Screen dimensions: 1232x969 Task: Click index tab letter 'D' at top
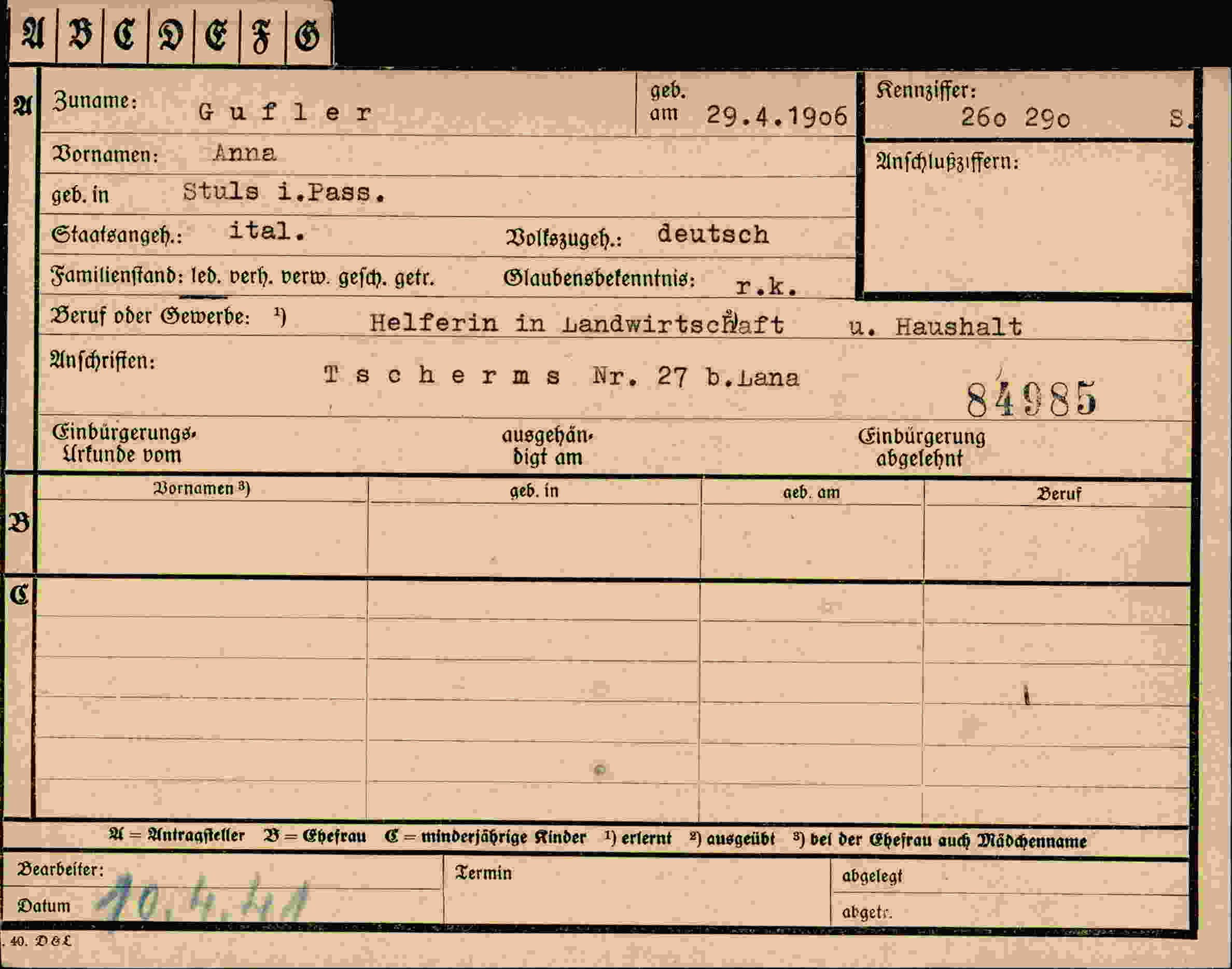coord(171,35)
